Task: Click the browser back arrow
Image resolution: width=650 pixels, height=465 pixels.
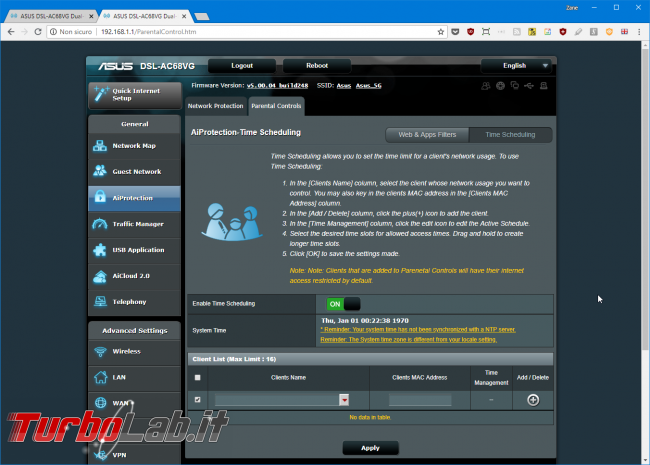Action: tap(11, 32)
